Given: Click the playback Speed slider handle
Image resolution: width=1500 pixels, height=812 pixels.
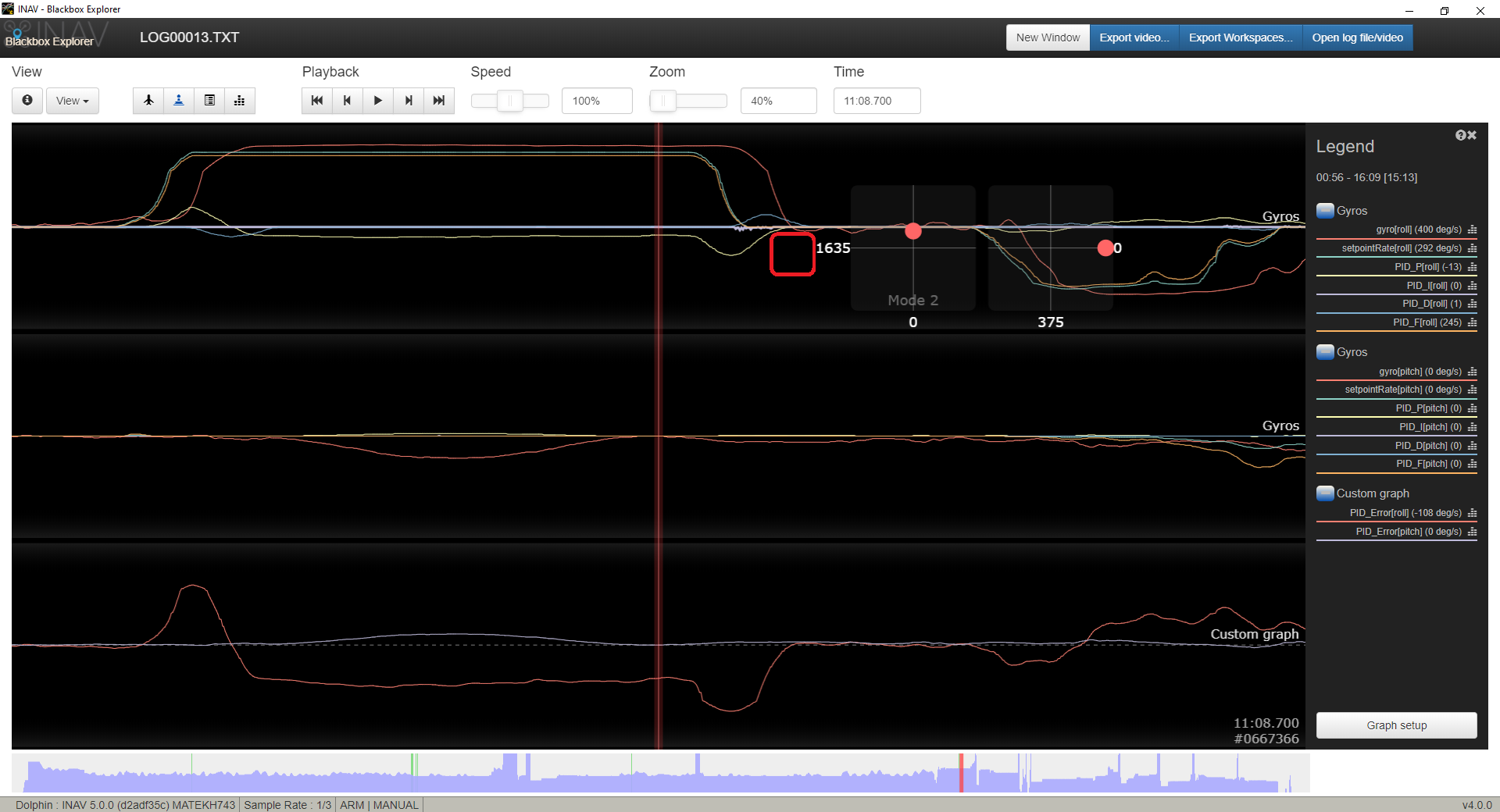Looking at the screenshot, I should click(510, 101).
